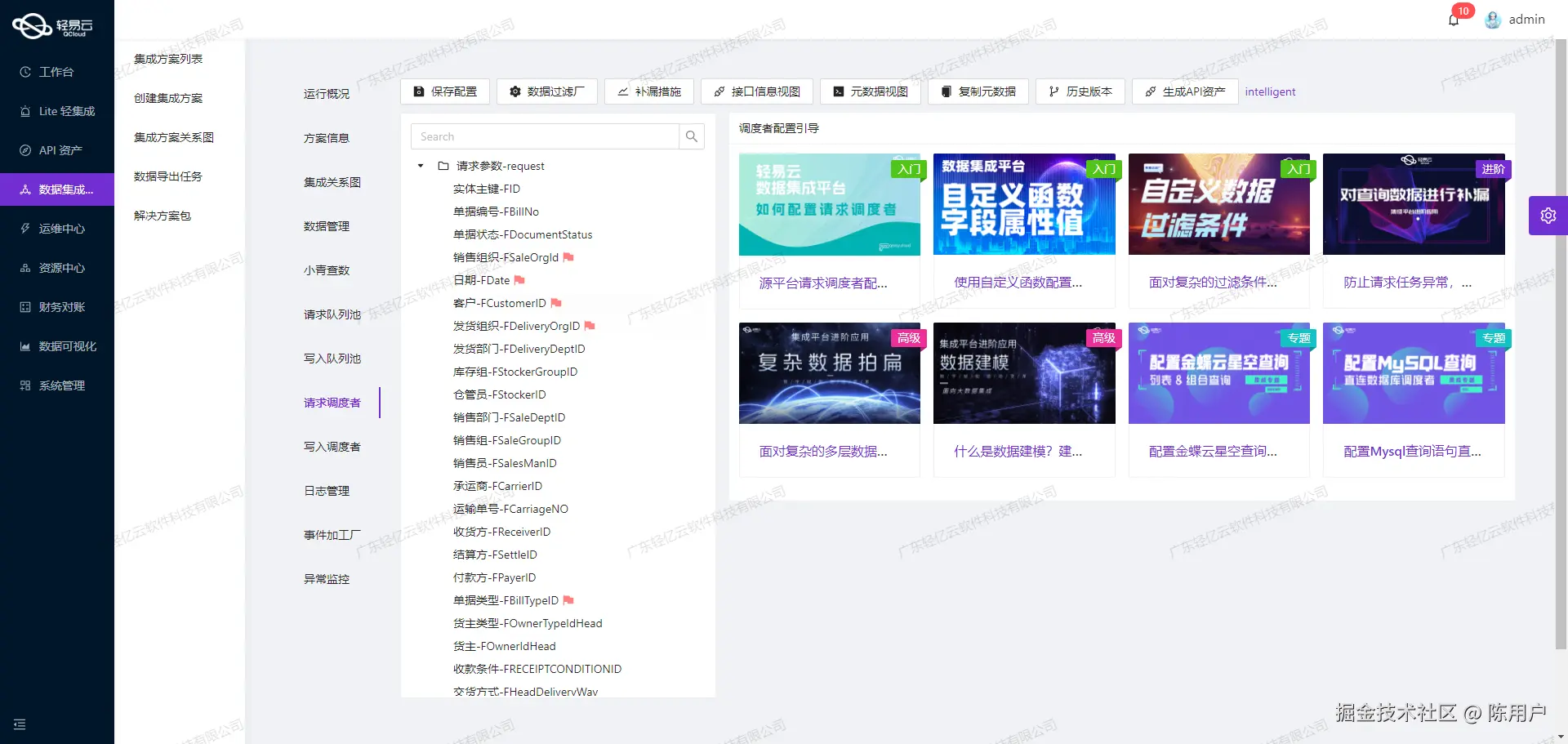Toggle the flag on 单据类型-FBillTypeID field
The height and width of the screenshot is (744, 1568).
click(x=569, y=600)
